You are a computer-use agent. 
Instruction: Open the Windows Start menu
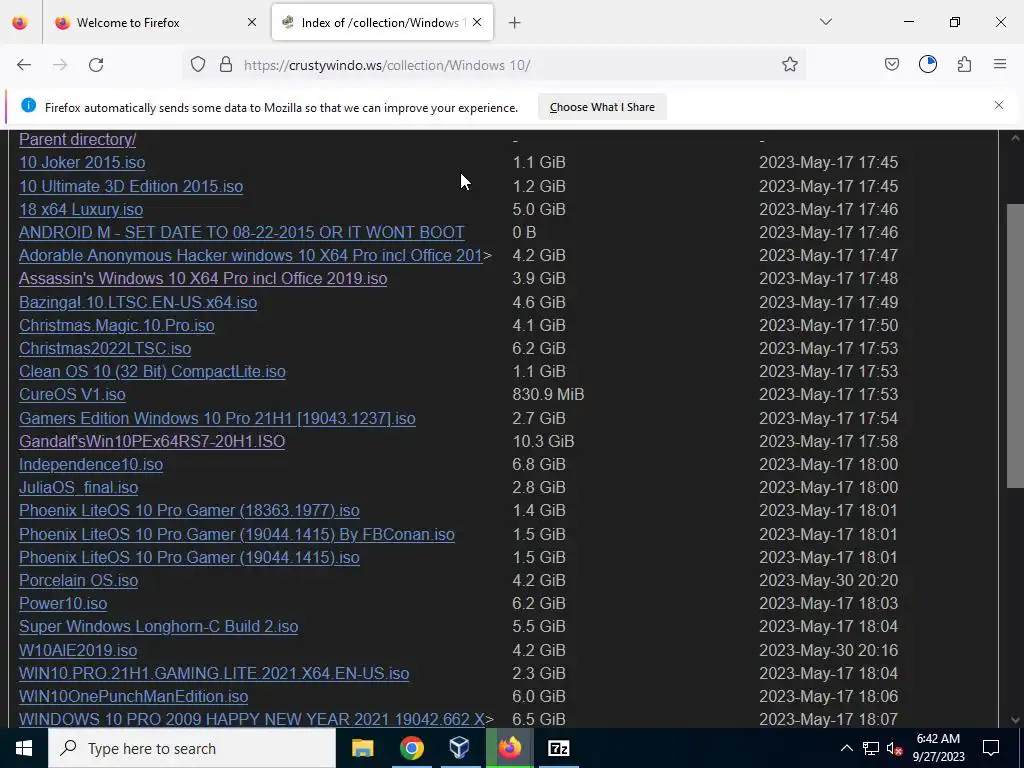pyautogui.click(x=24, y=748)
